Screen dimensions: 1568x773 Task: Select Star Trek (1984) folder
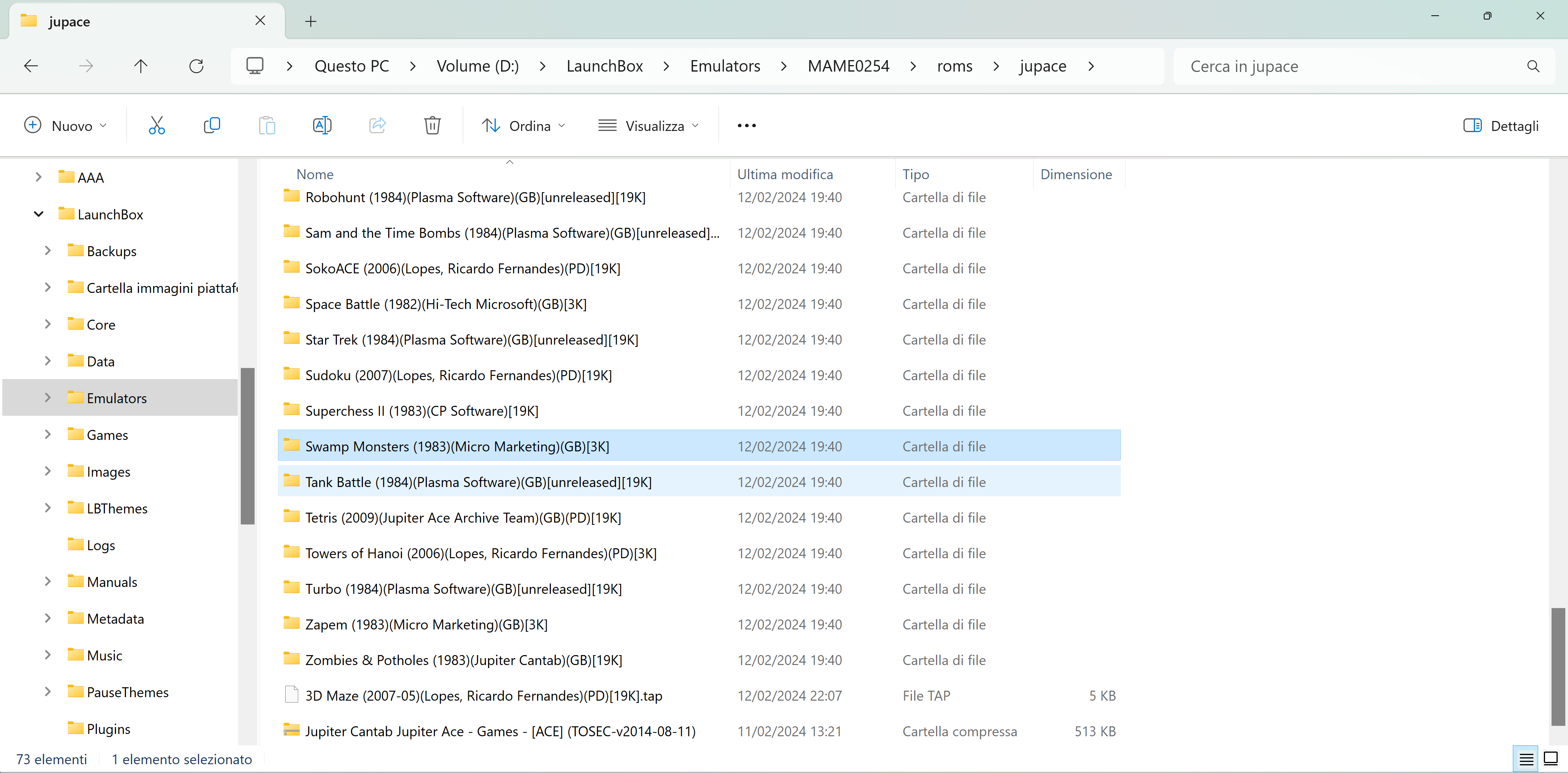pos(699,339)
